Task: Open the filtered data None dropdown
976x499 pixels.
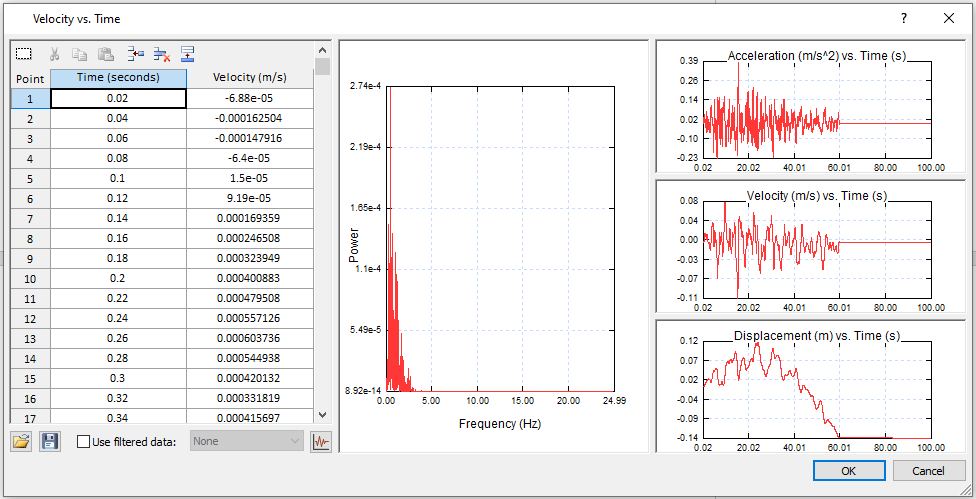Action: point(246,441)
